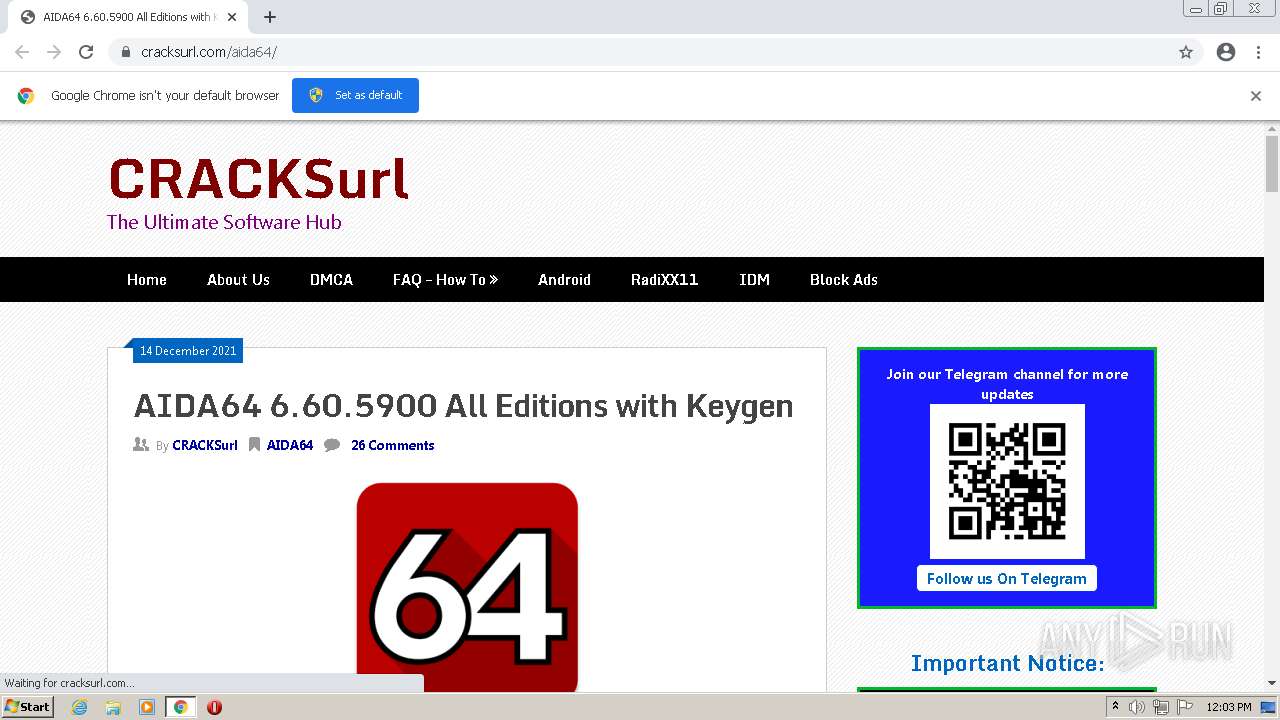
Task: Click the bookmark icon before AIDA64 category
Action: pos(254,445)
